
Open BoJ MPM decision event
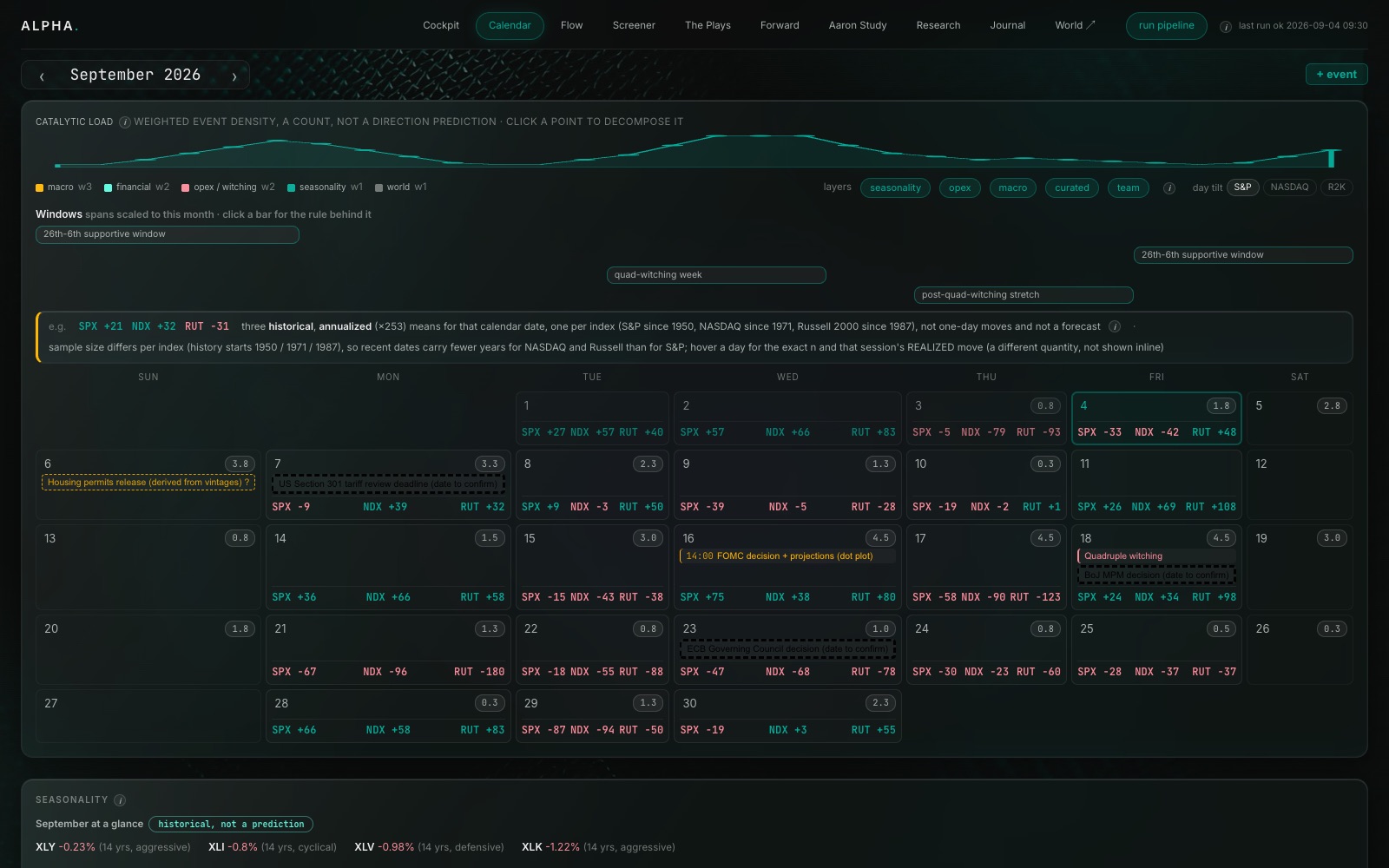tap(1156, 575)
